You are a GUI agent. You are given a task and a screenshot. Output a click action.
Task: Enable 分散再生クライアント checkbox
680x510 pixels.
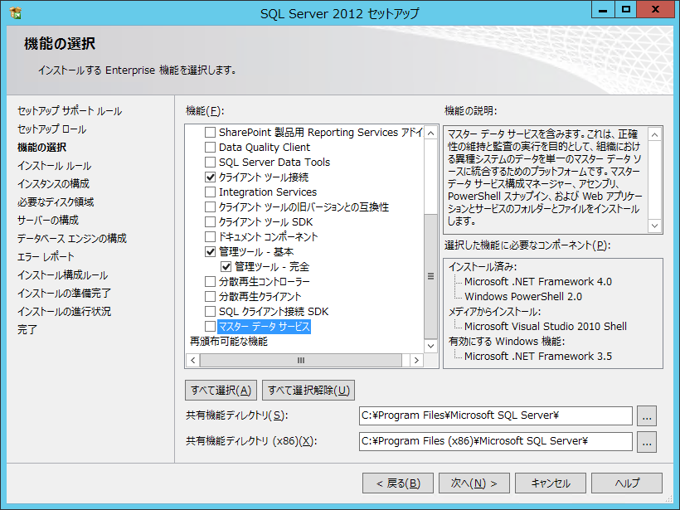(210, 297)
